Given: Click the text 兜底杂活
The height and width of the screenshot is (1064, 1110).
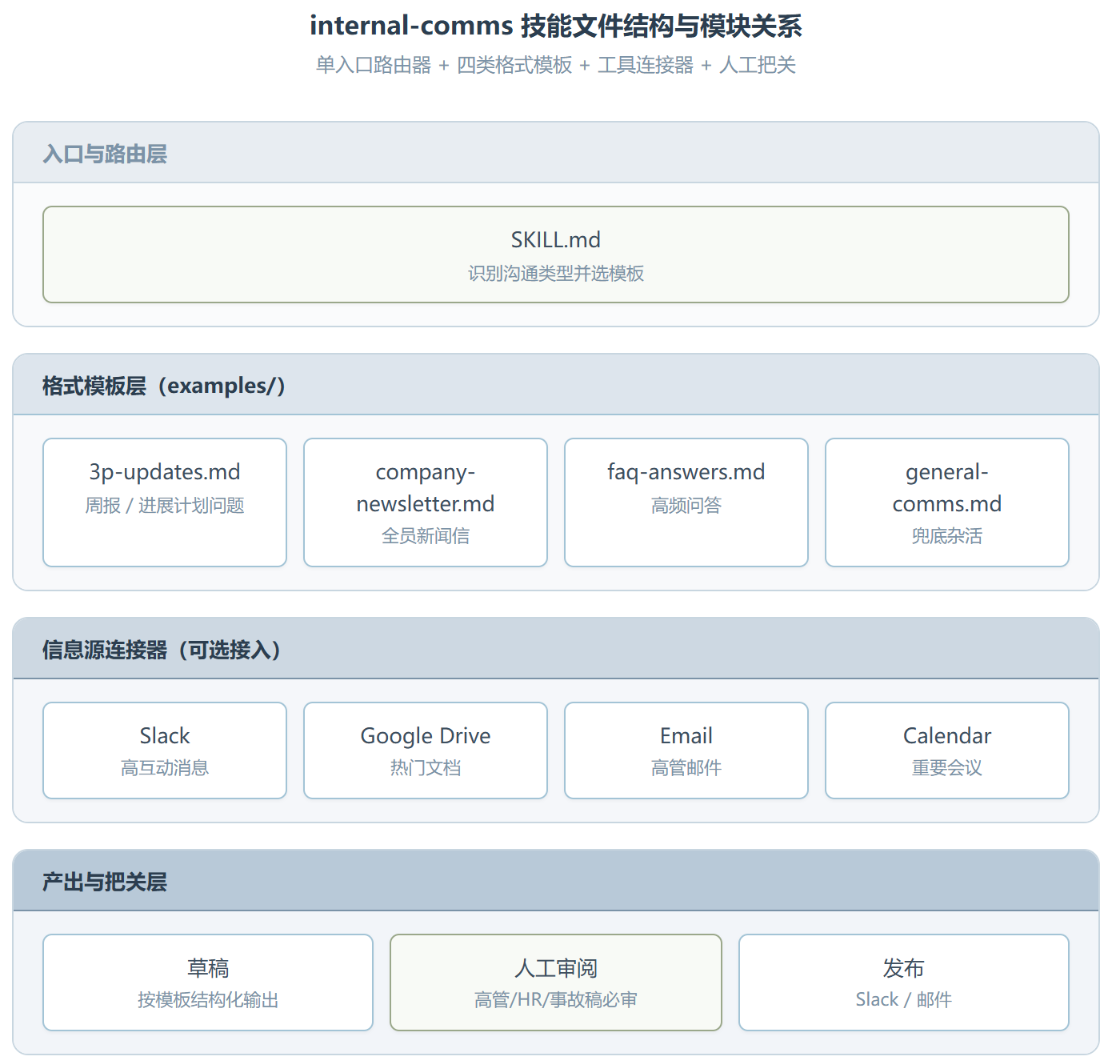Looking at the screenshot, I should [947, 536].
